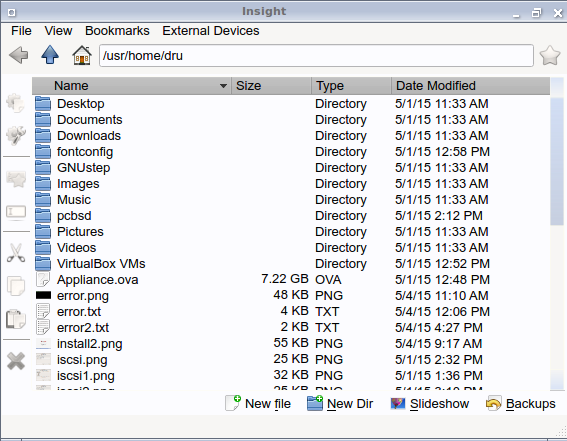Image resolution: width=567 pixels, height=441 pixels.
Task: Sort files by Date Modified column header
Action: [x=470, y=86]
